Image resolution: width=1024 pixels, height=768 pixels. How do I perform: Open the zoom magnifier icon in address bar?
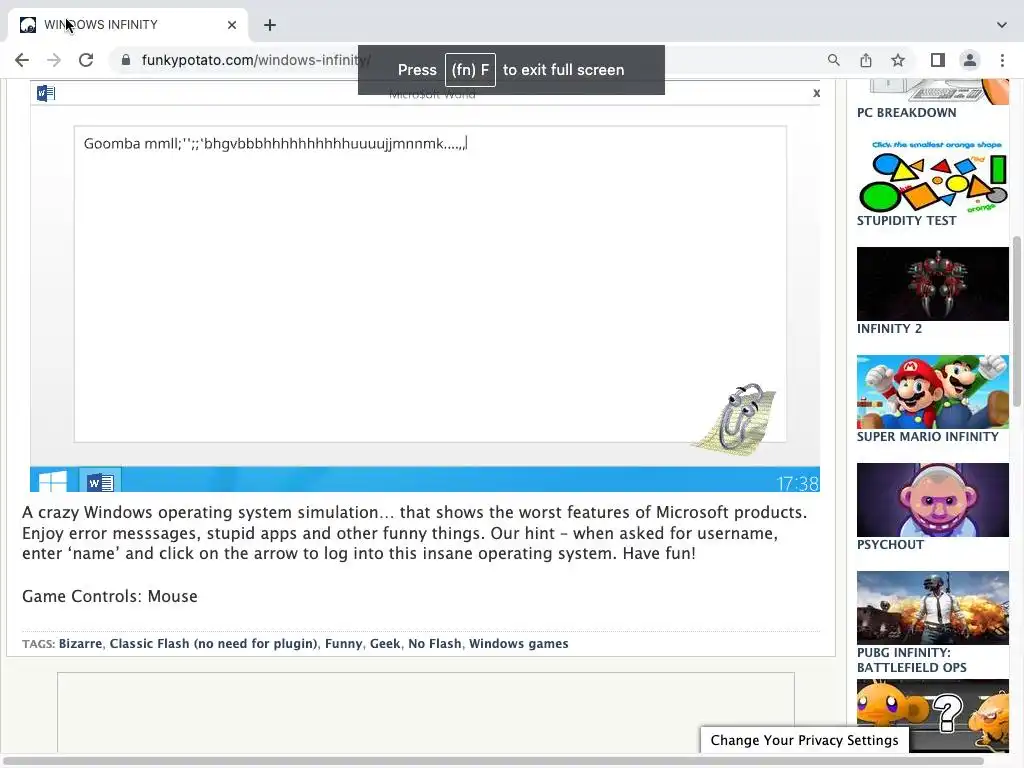point(833,60)
